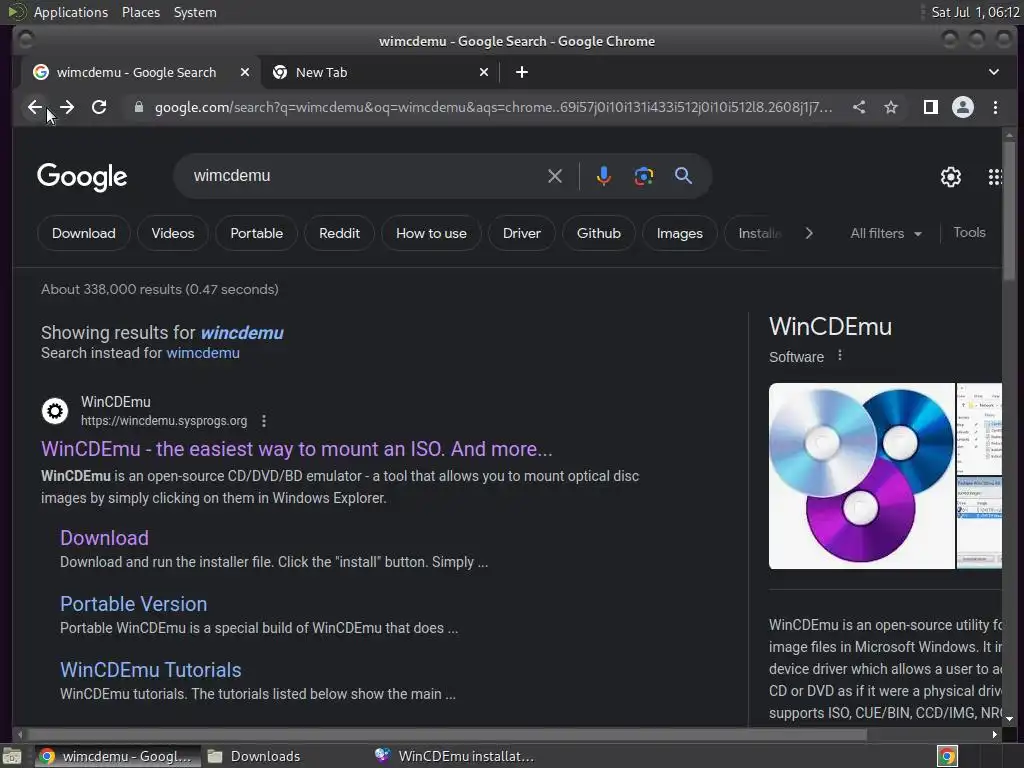Screen dimensions: 1024x768
Task: Click the browser forward arrow
Action: [67, 107]
